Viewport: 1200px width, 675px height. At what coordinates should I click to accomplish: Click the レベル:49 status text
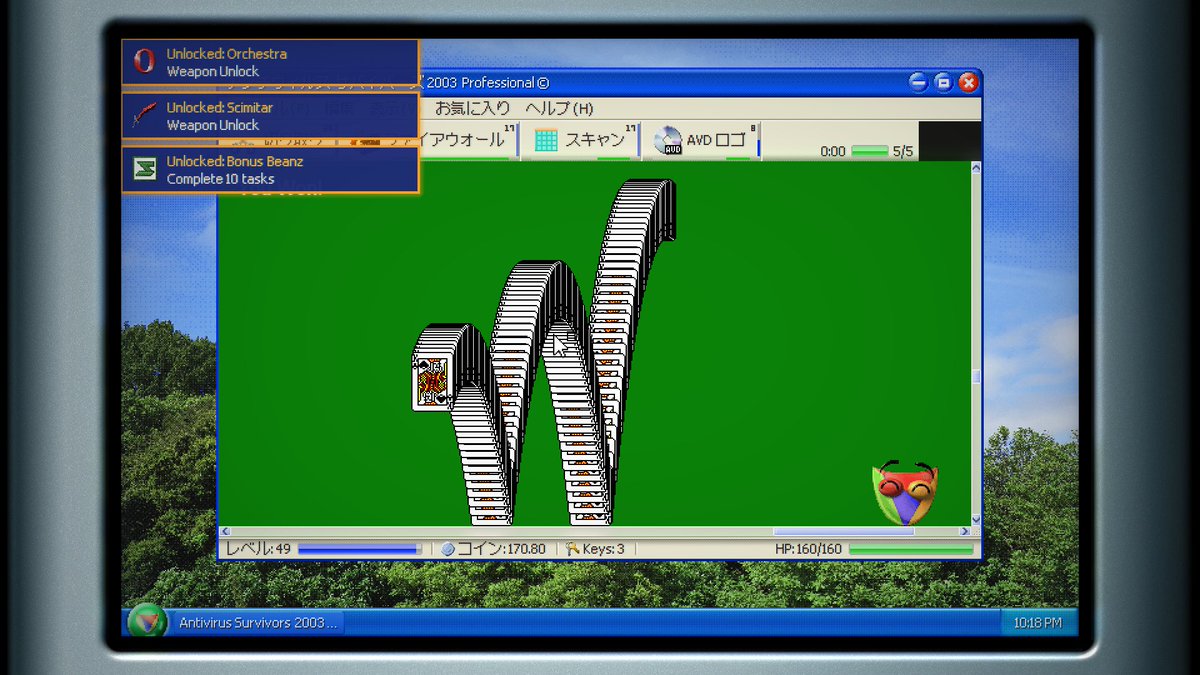point(257,549)
